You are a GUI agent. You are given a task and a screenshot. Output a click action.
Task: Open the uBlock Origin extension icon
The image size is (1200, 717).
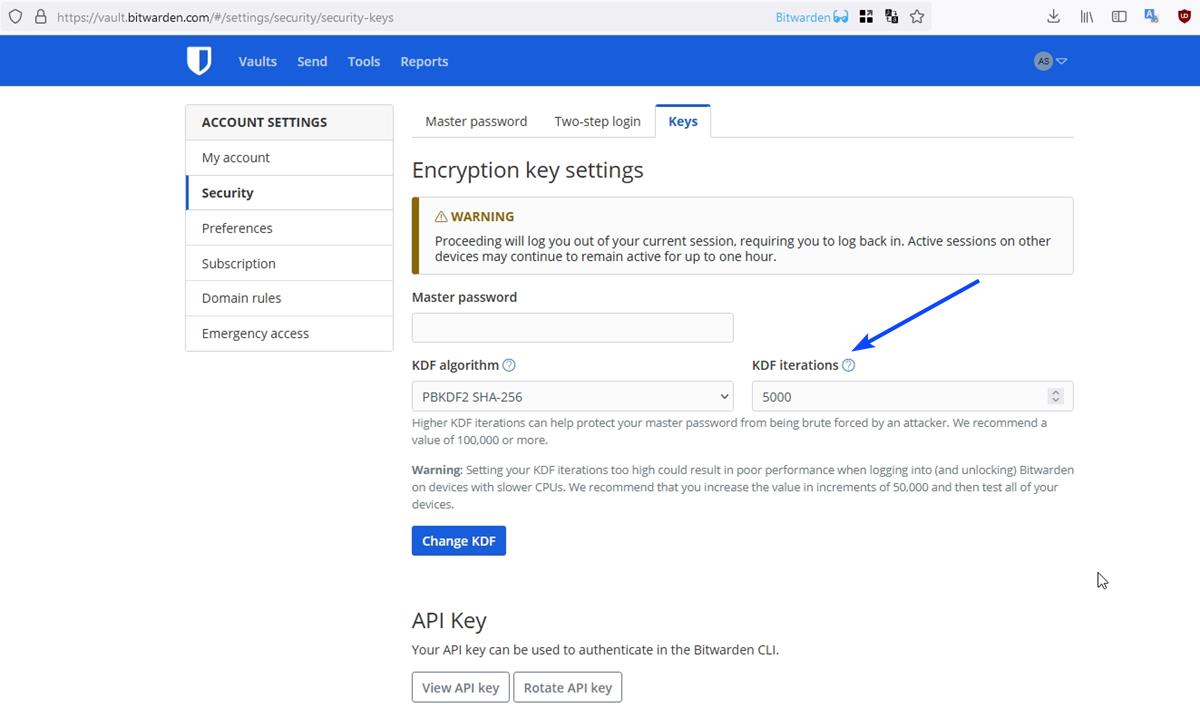[1184, 17]
